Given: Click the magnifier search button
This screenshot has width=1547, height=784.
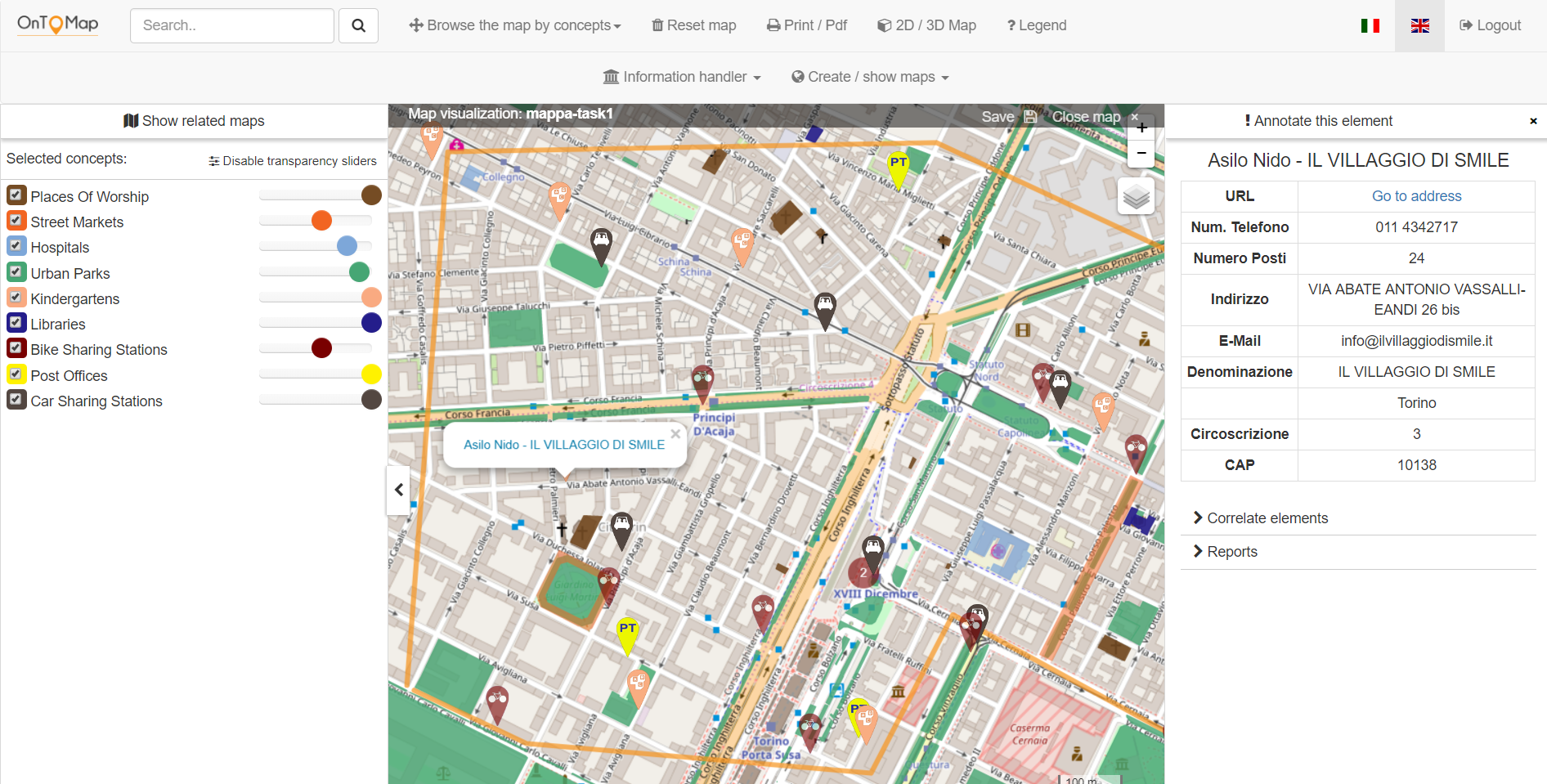Looking at the screenshot, I should click(x=358, y=25).
